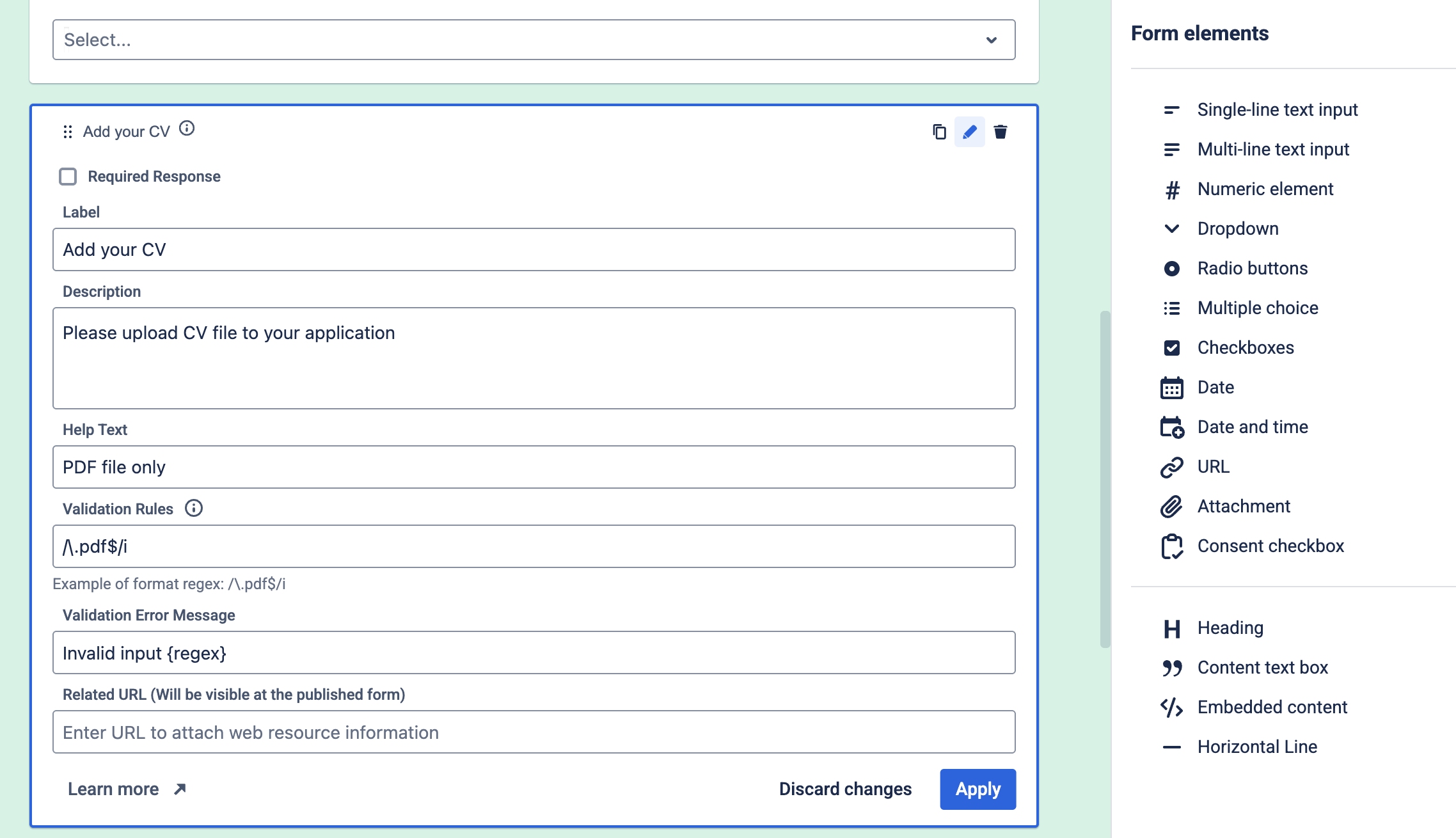
Task: Select the Attachment form element
Action: [1243, 506]
